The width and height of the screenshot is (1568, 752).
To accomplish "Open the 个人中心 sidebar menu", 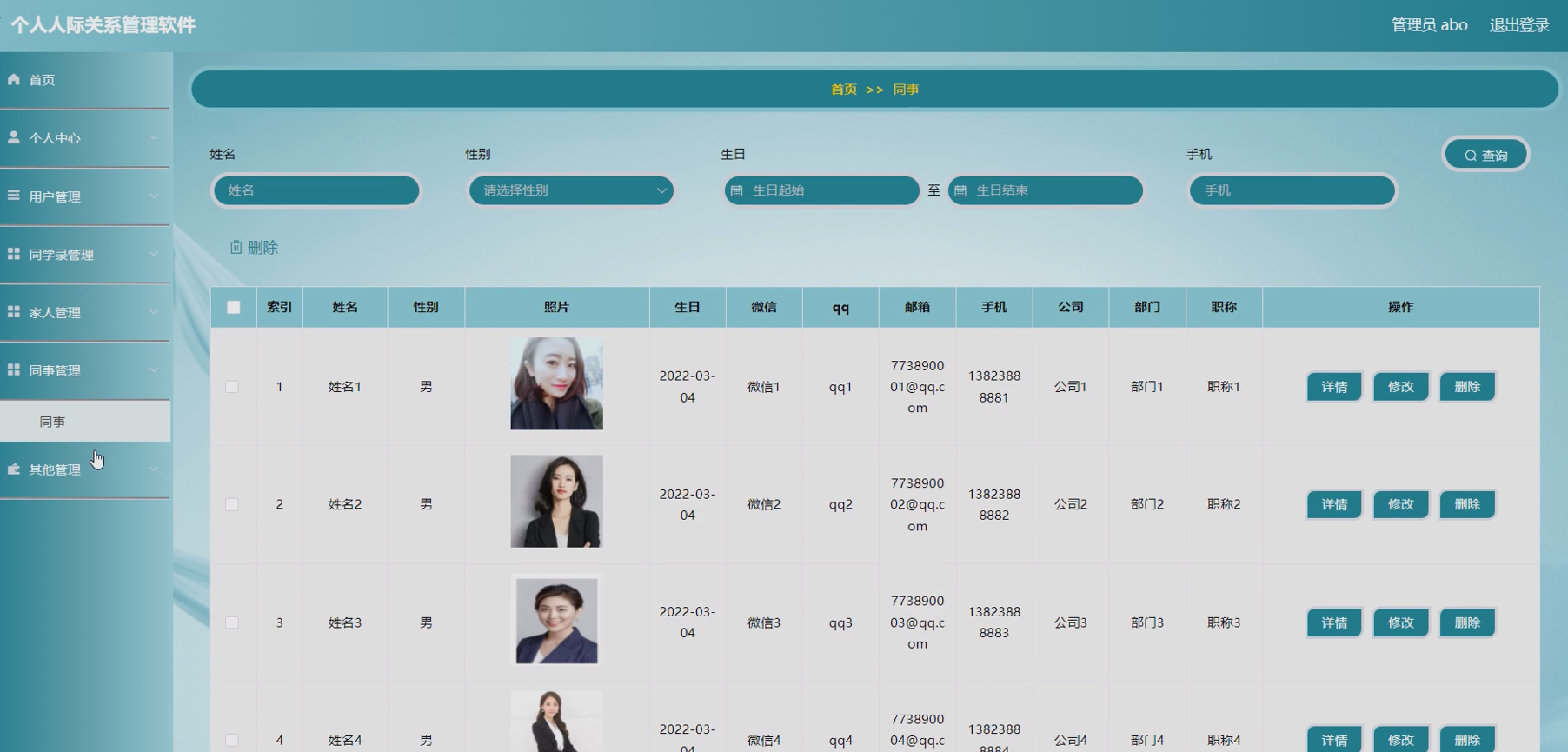I will (84, 137).
